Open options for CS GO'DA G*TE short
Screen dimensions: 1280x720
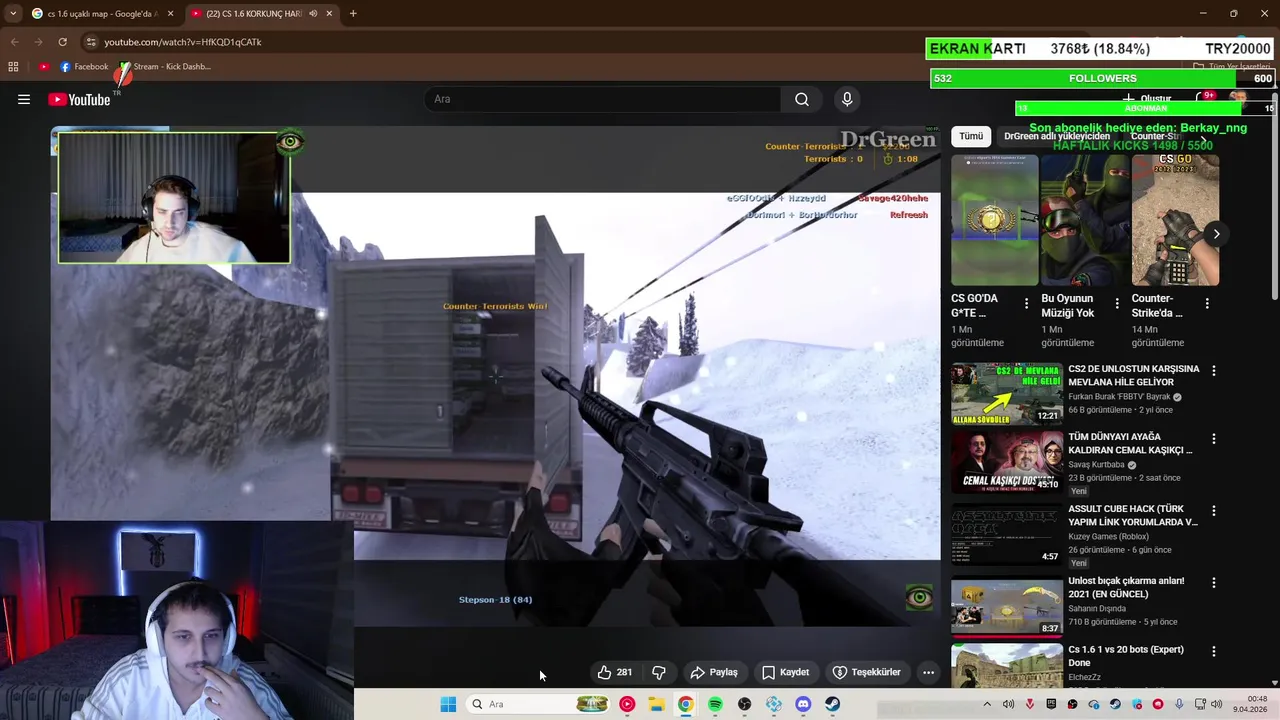tap(1026, 303)
